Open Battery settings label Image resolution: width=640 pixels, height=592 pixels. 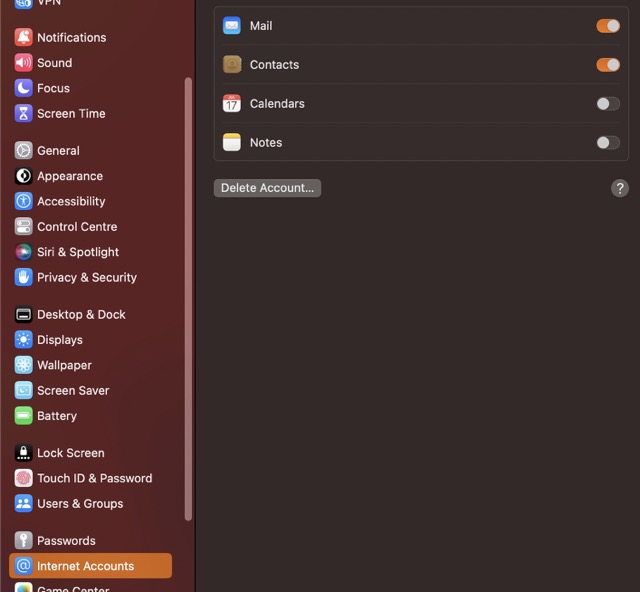[x=57, y=416]
